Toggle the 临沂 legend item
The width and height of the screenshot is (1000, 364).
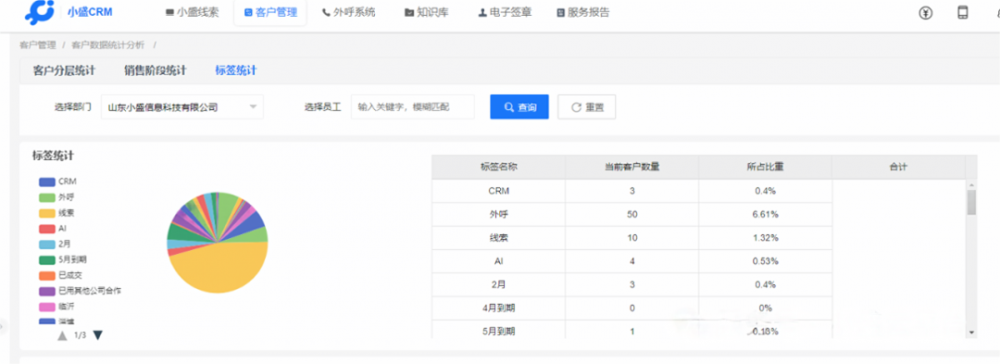pyautogui.click(x=57, y=307)
